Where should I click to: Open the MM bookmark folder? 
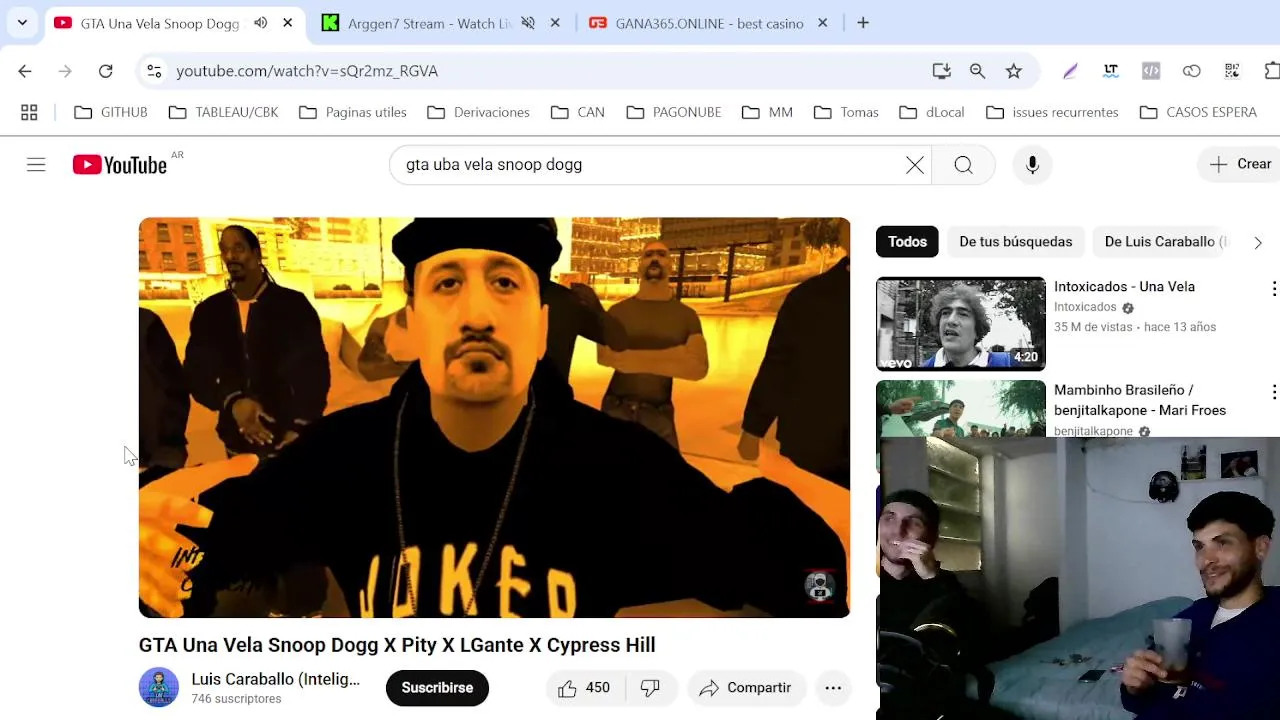(x=768, y=112)
